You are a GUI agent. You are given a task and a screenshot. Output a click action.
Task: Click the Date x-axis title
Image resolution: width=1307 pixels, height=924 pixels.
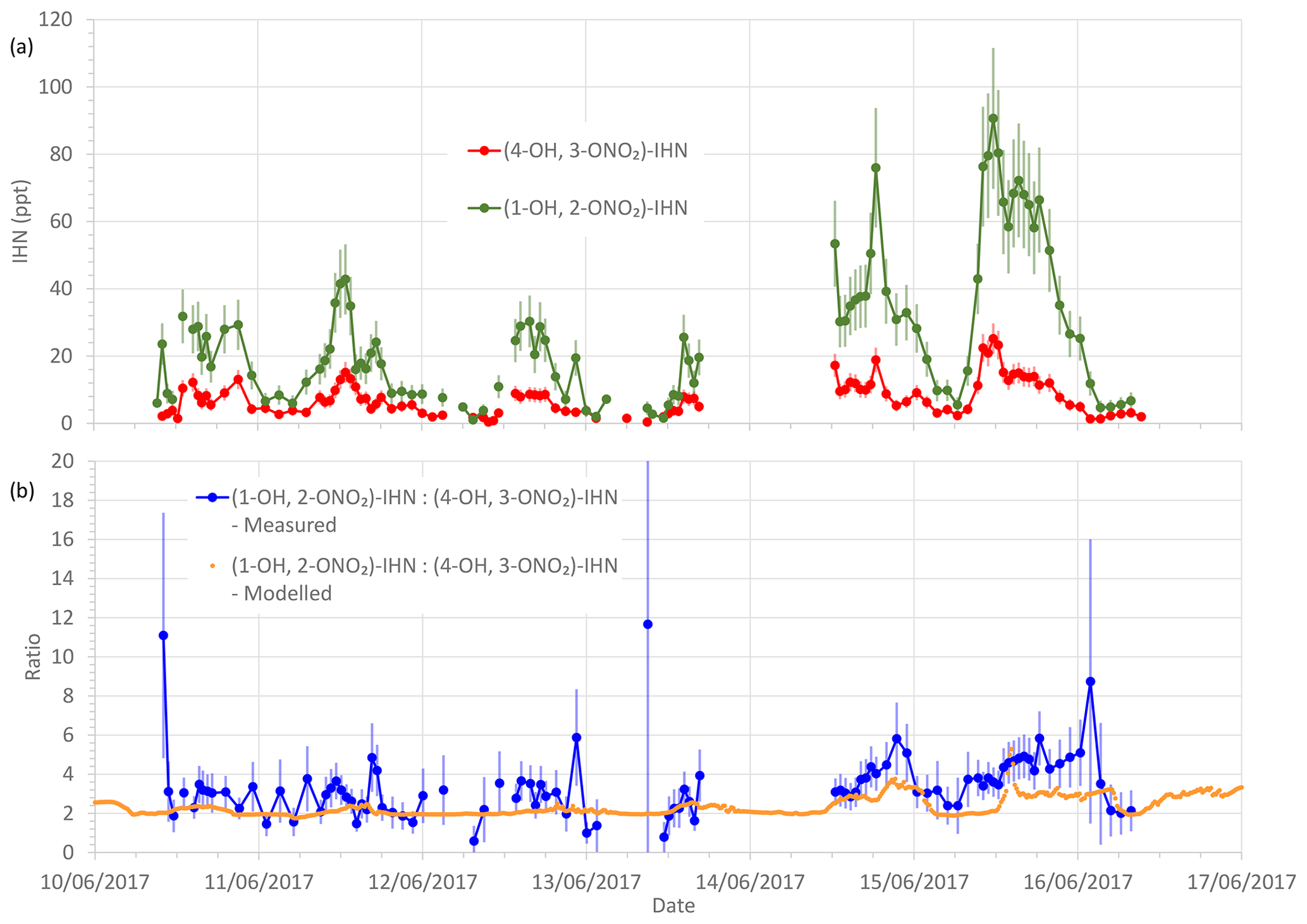[673, 906]
